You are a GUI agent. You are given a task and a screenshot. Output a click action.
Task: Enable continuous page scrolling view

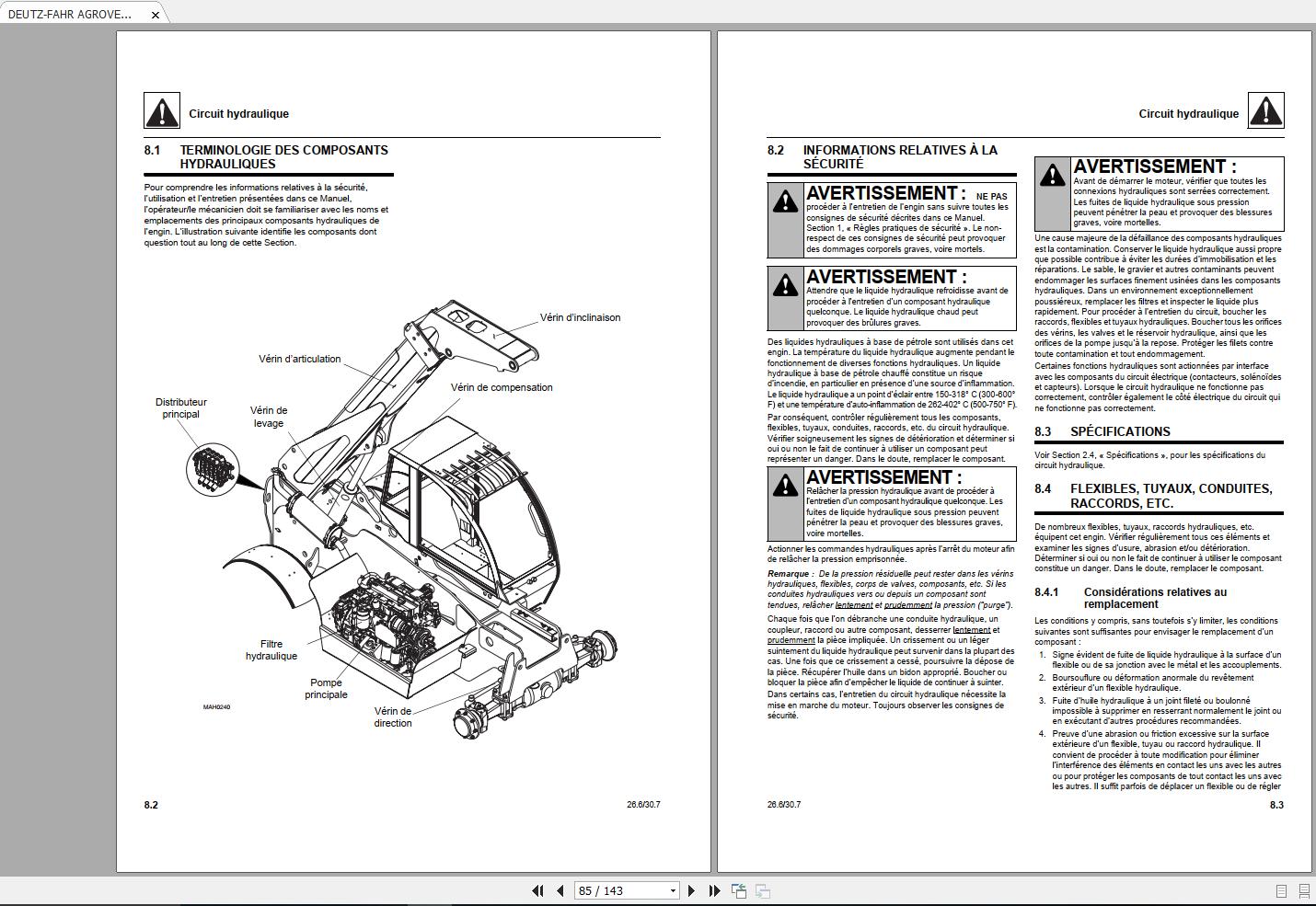tap(1303, 890)
